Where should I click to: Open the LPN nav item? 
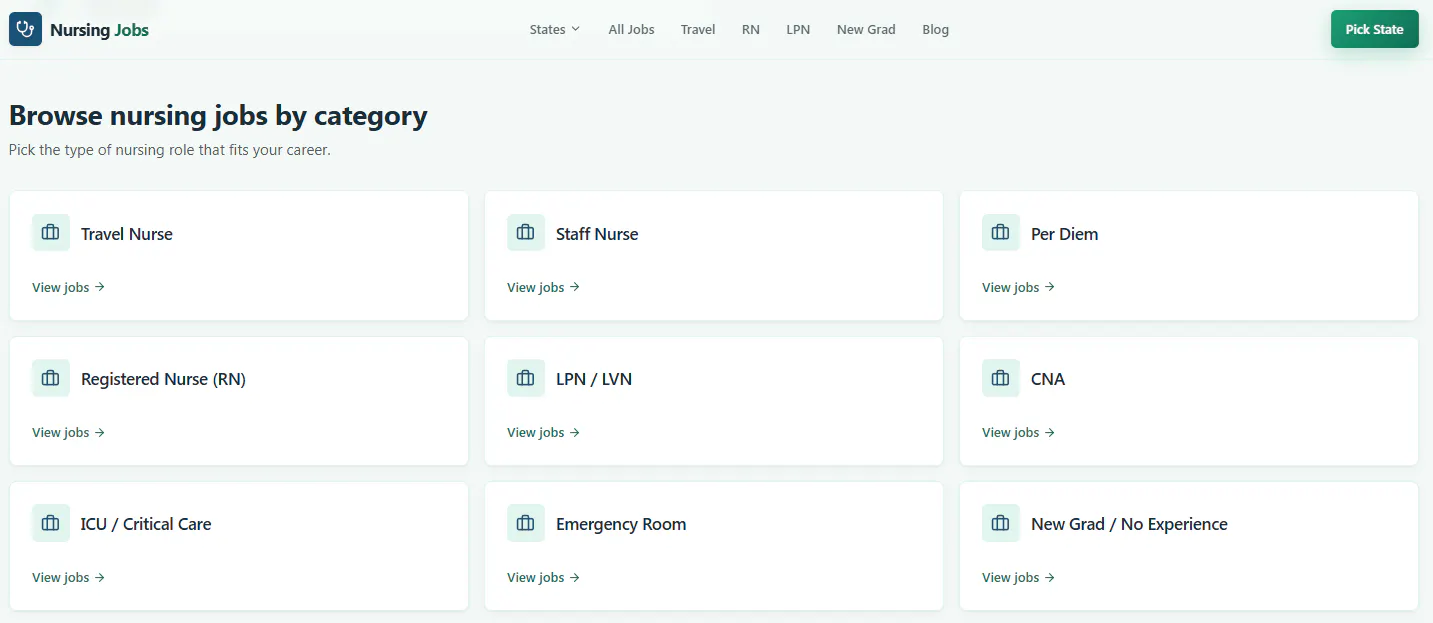tap(798, 30)
